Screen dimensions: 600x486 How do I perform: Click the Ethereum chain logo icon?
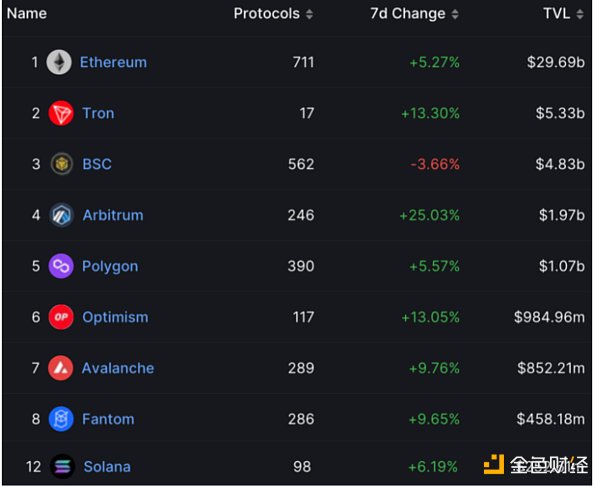click(59, 62)
